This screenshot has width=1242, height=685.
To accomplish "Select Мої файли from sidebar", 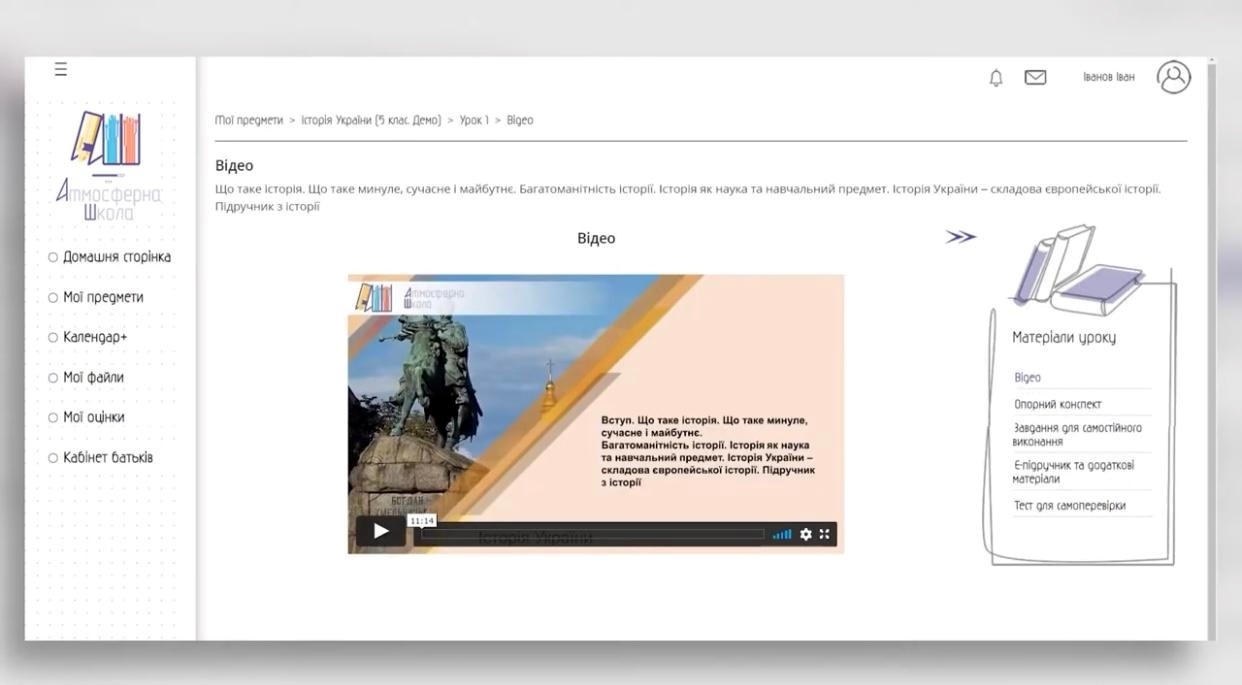I will pyautogui.click(x=93, y=377).
